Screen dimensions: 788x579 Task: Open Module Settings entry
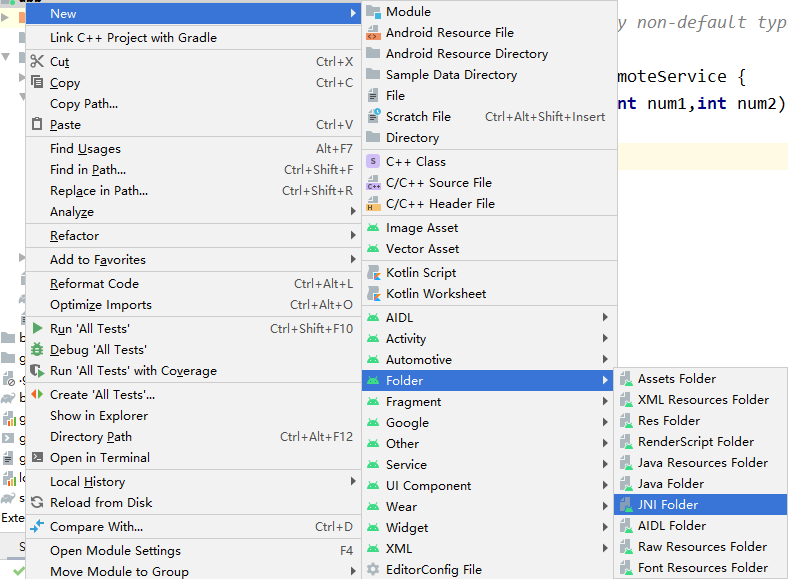tap(193, 550)
